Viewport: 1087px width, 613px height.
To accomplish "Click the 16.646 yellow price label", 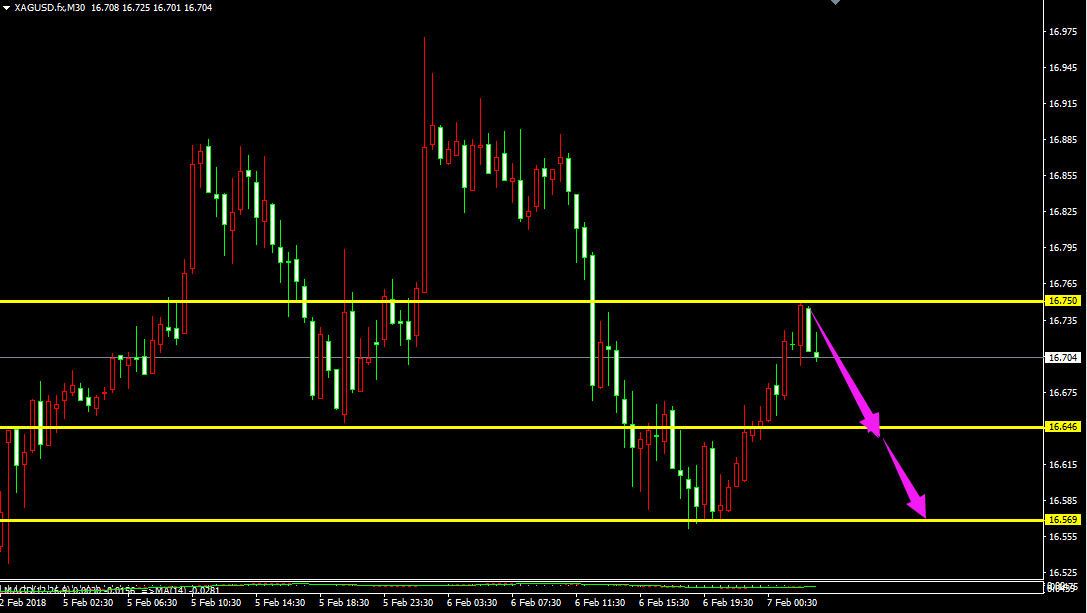I will tap(1062, 427).
